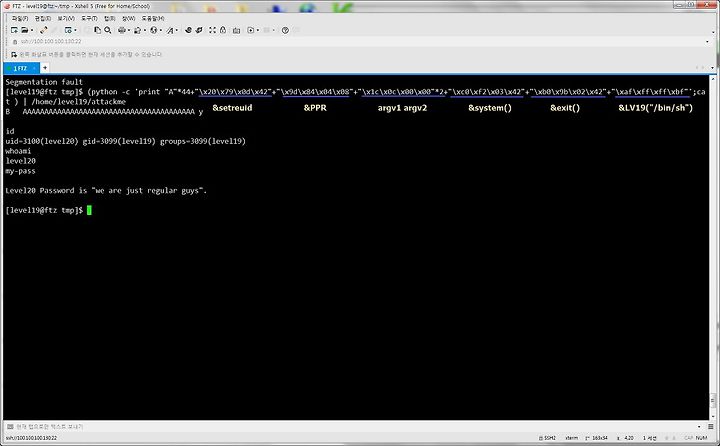Click the lock icon in address bar
720x446 pixels.
[x=15, y=42]
